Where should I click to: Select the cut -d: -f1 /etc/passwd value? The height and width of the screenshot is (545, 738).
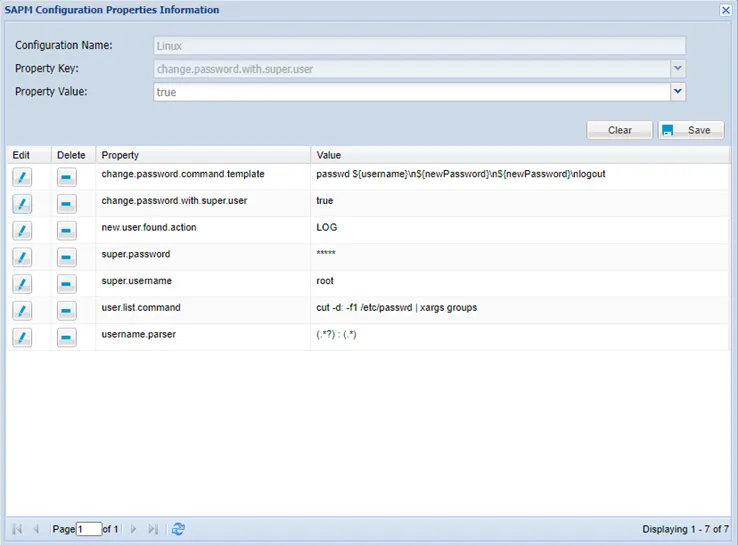point(396,308)
